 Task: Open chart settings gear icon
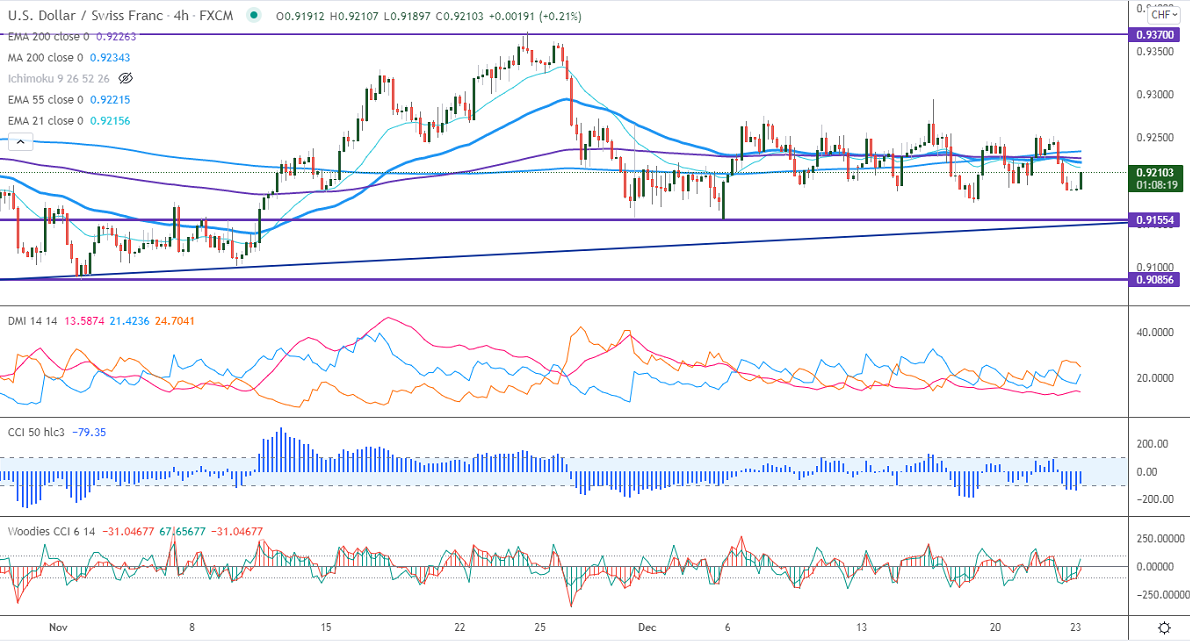click(1164, 628)
